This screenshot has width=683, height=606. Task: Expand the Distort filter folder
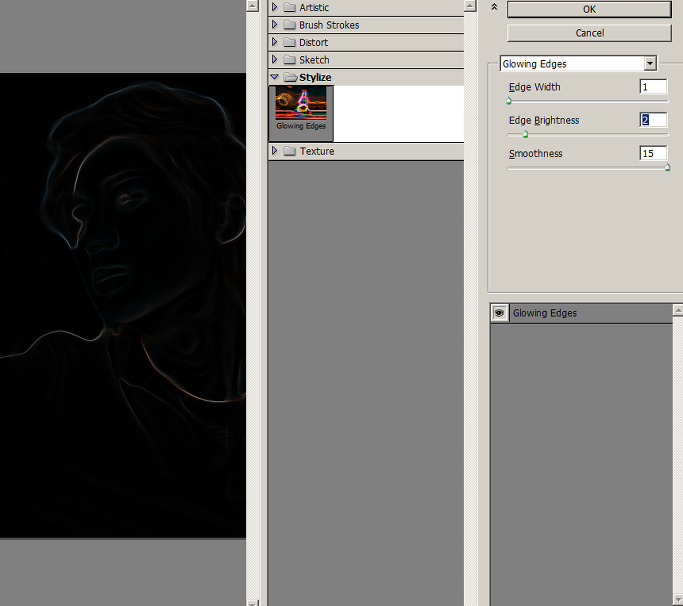click(274, 42)
